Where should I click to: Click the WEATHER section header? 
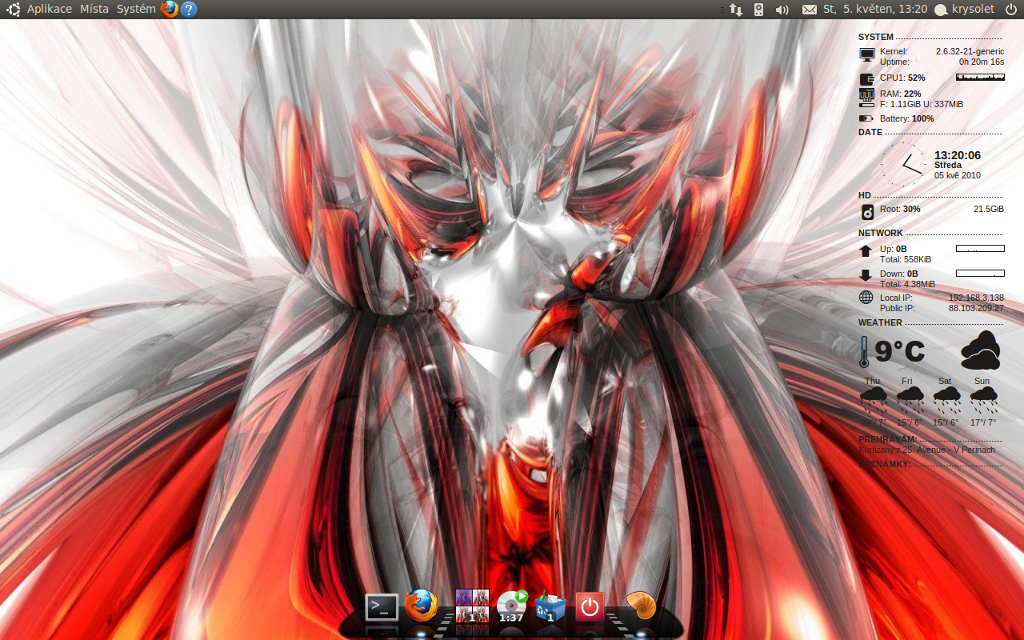pyautogui.click(x=880, y=323)
